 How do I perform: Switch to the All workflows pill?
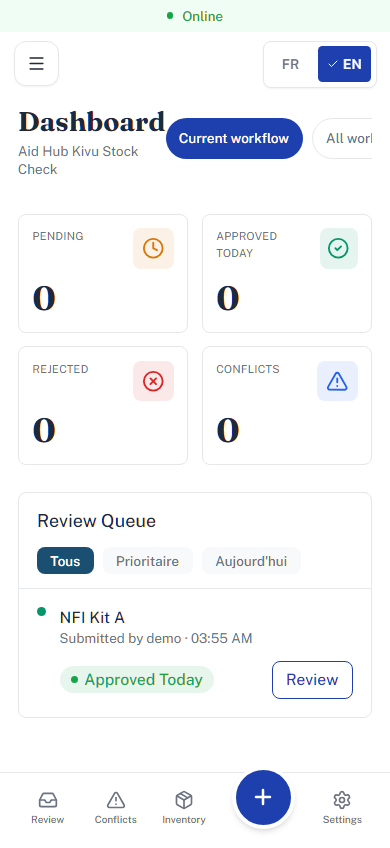point(343,138)
